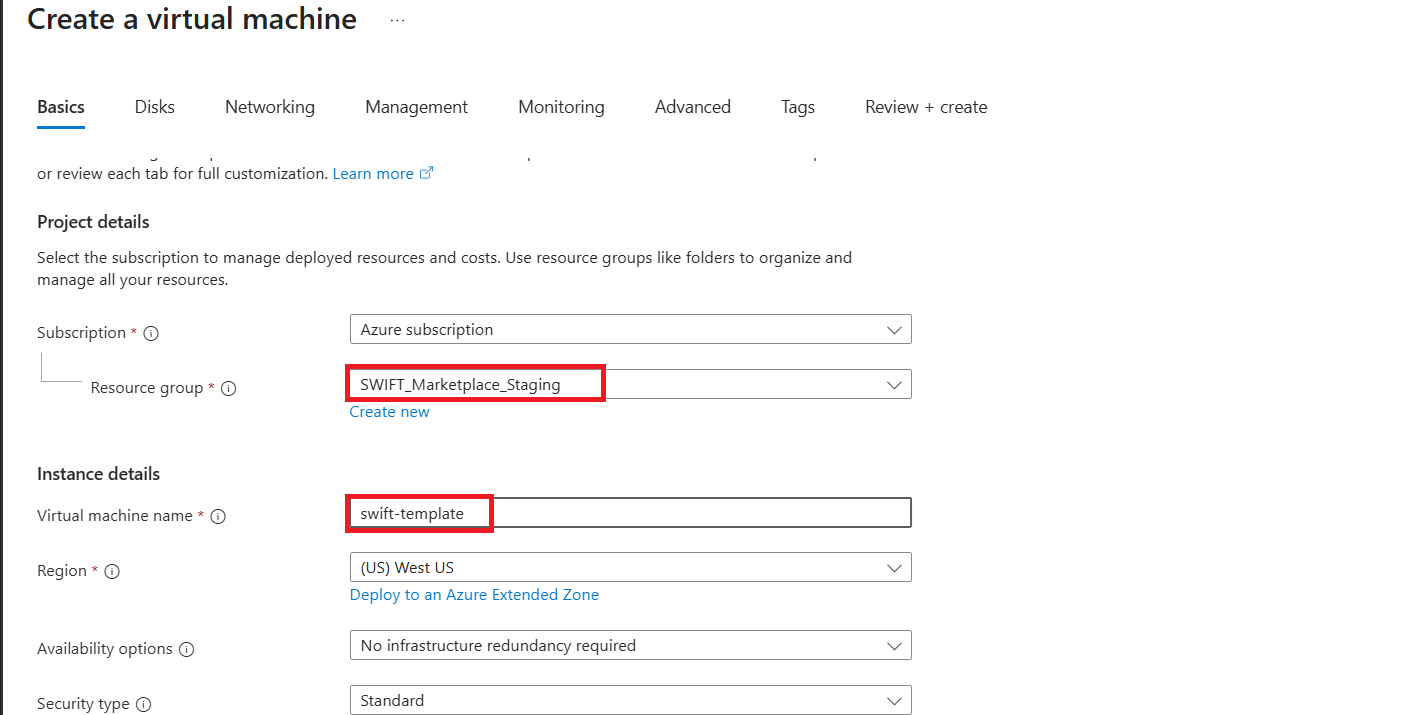Click the Virtual machine name input field
The width and height of the screenshot is (1417, 715).
(x=630, y=513)
